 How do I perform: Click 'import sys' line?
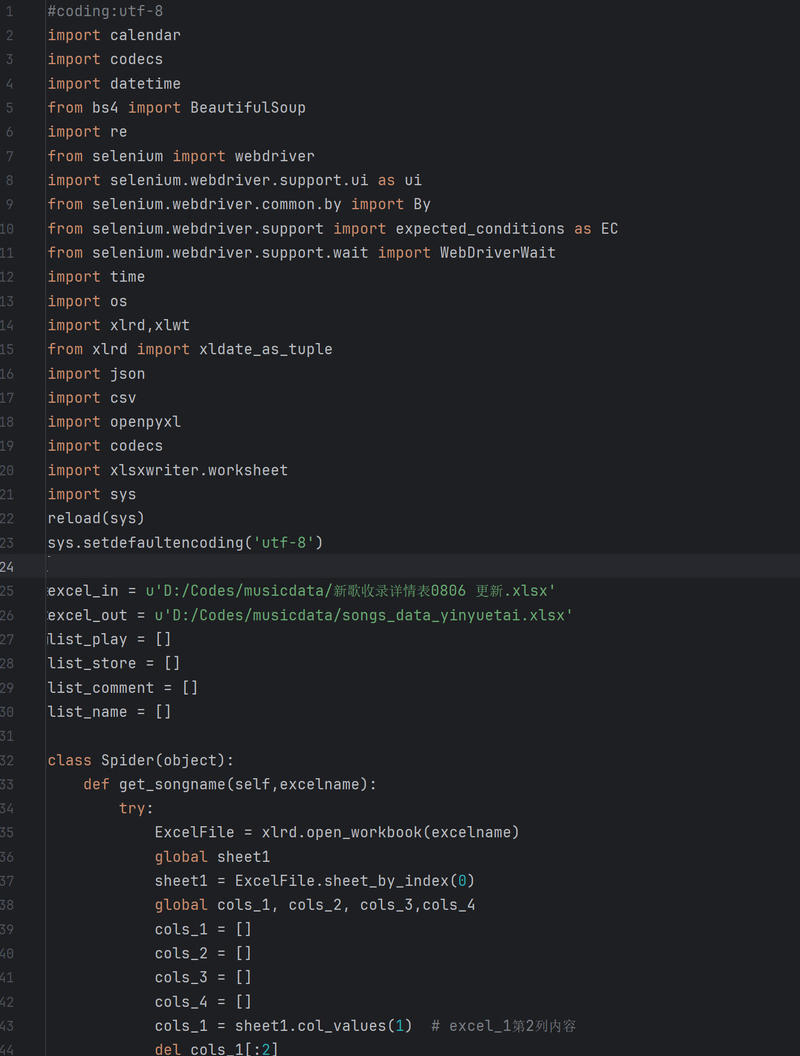coord(92,494)
